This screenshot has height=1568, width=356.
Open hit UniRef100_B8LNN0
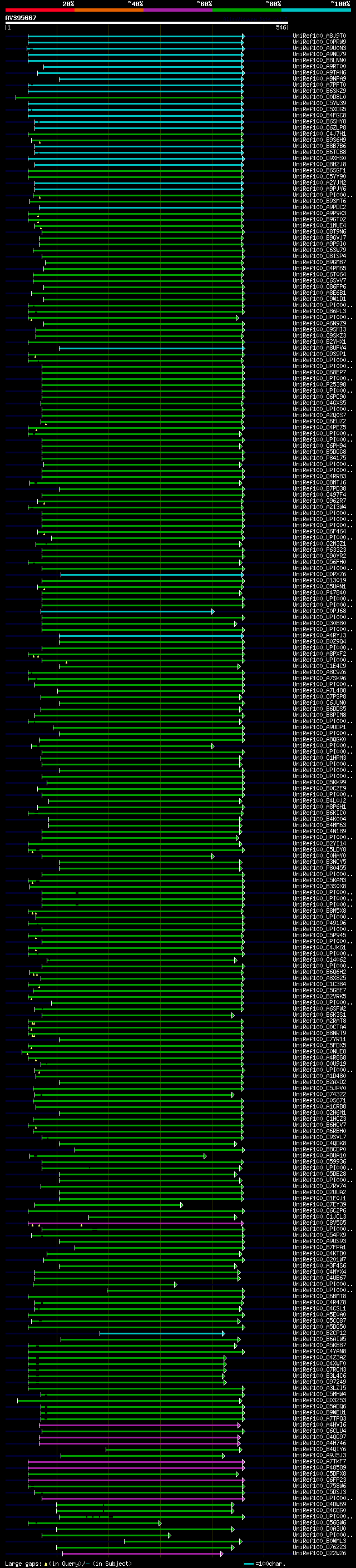tap(319, 60)
